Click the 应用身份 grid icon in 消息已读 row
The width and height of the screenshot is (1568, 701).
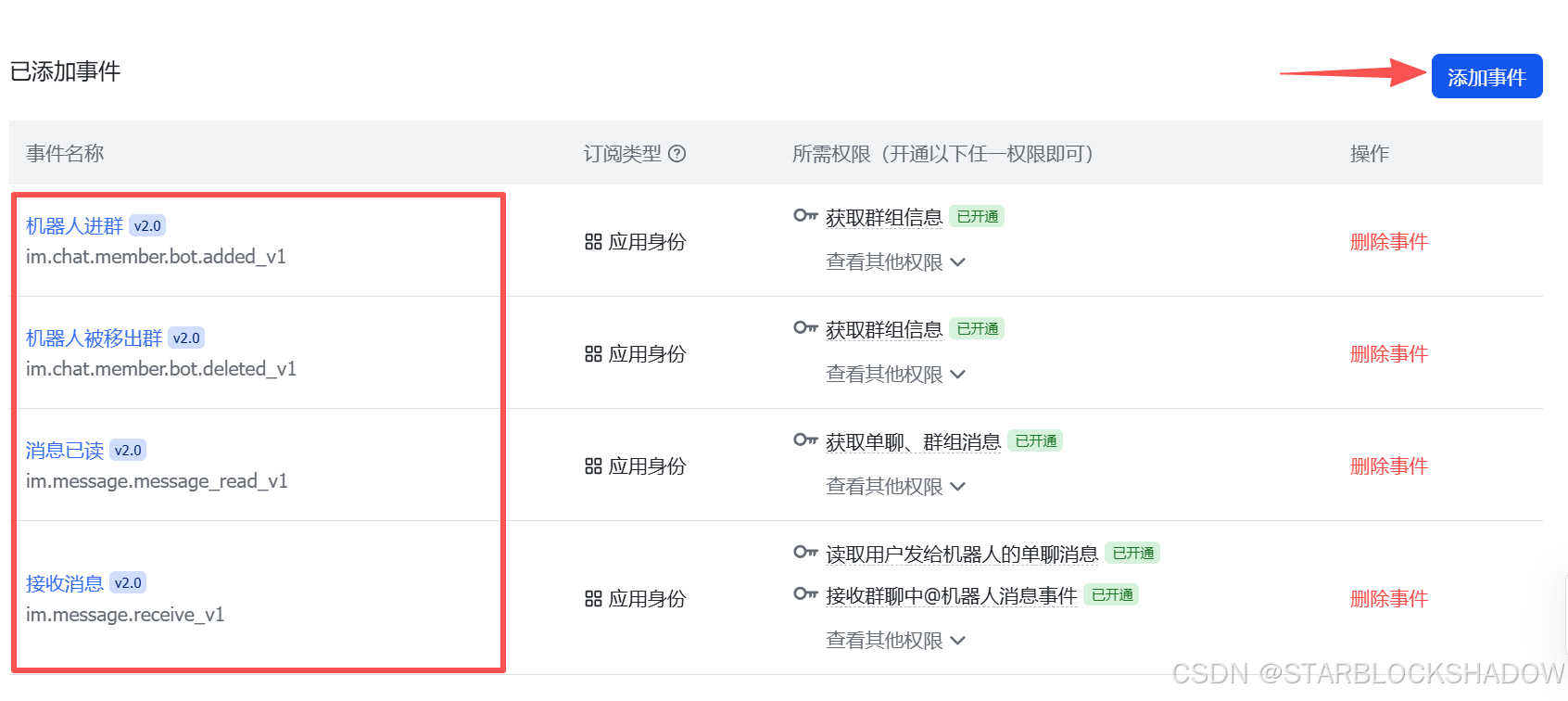pos(593,465)
